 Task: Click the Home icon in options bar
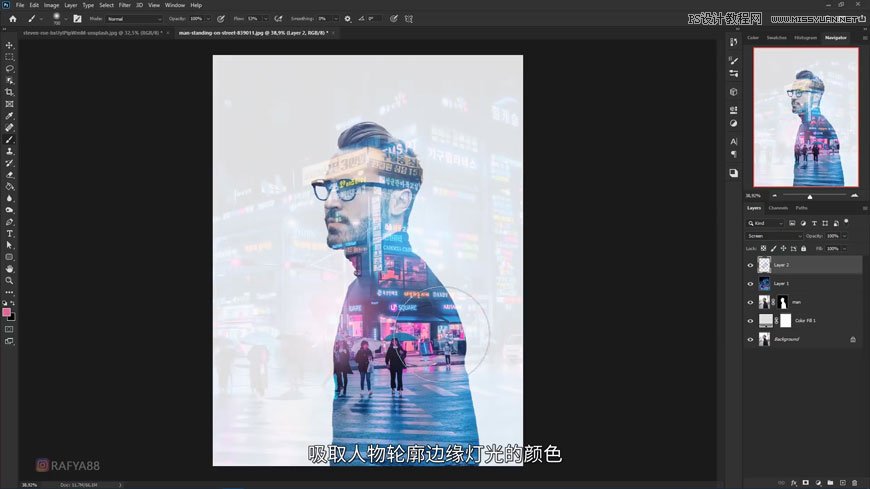(x=13, y=19)
